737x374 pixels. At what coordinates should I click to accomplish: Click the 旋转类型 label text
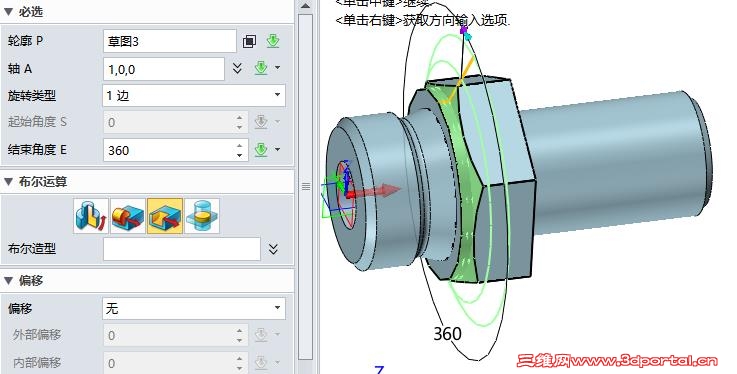click(32, 96)
